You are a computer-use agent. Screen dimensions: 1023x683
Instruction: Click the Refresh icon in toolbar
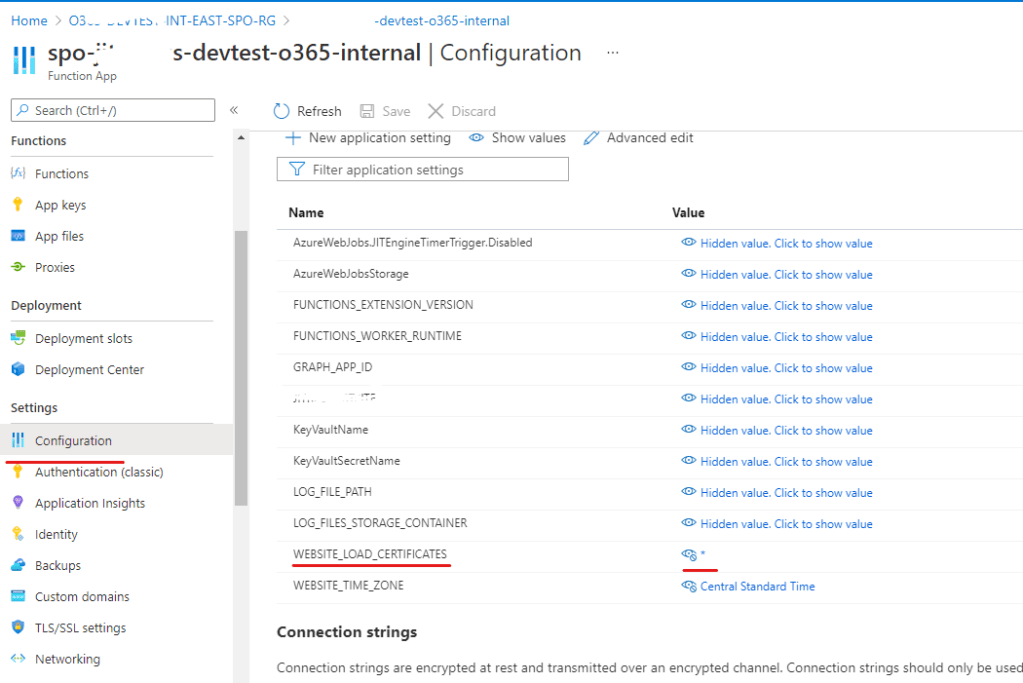point(281,111)
